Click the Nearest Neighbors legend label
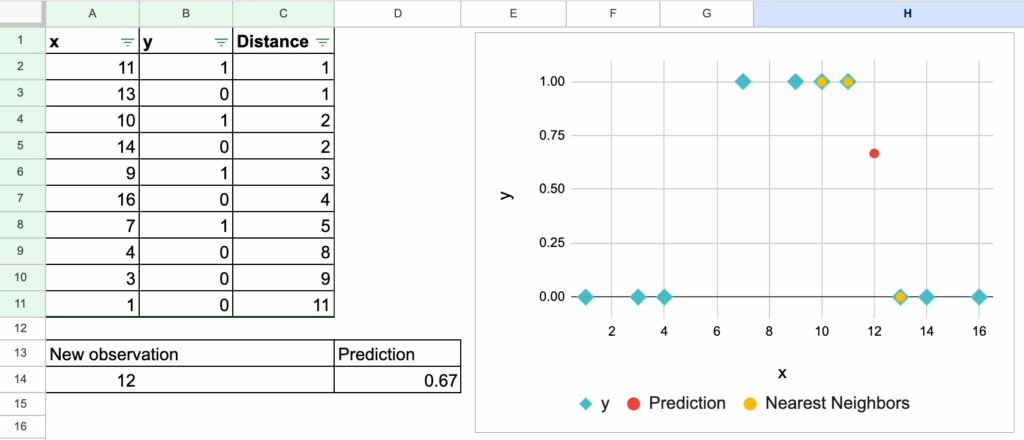The width and height of the screenshot is (1024, 440). click(x=836, y=404)
